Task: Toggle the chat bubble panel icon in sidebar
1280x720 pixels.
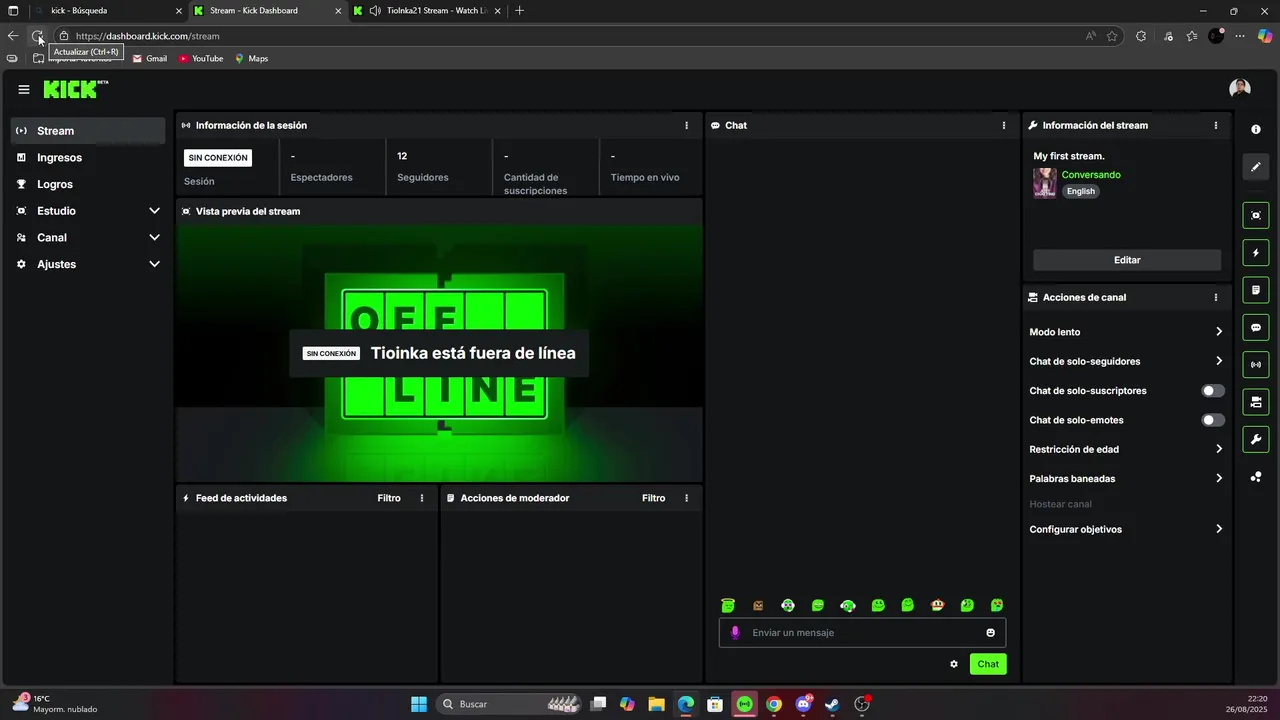Action: click(x=1256, y=327)
